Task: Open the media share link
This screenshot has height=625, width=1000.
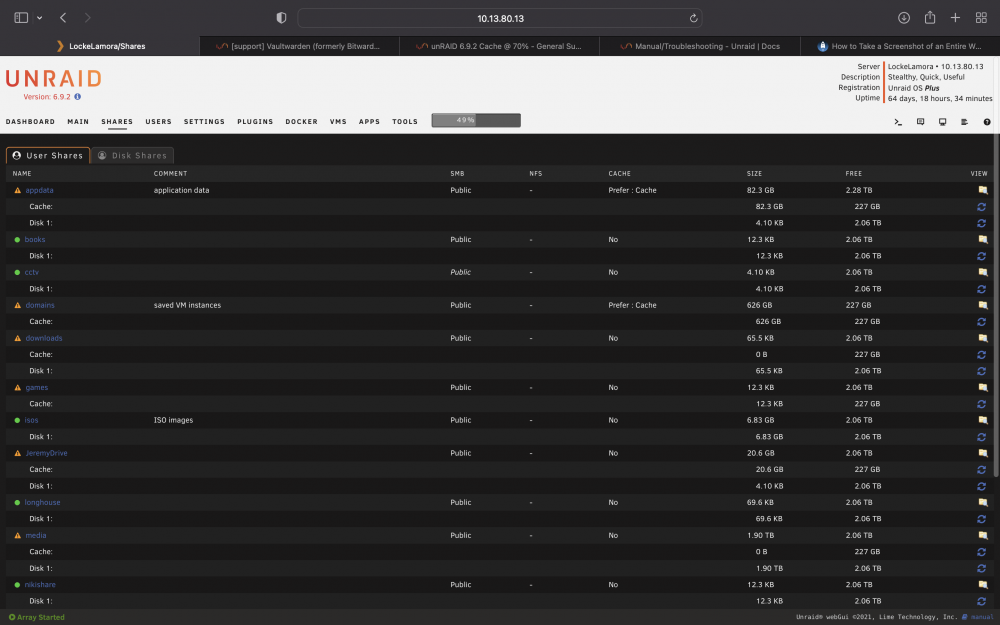Action: [x=36, y=535]
